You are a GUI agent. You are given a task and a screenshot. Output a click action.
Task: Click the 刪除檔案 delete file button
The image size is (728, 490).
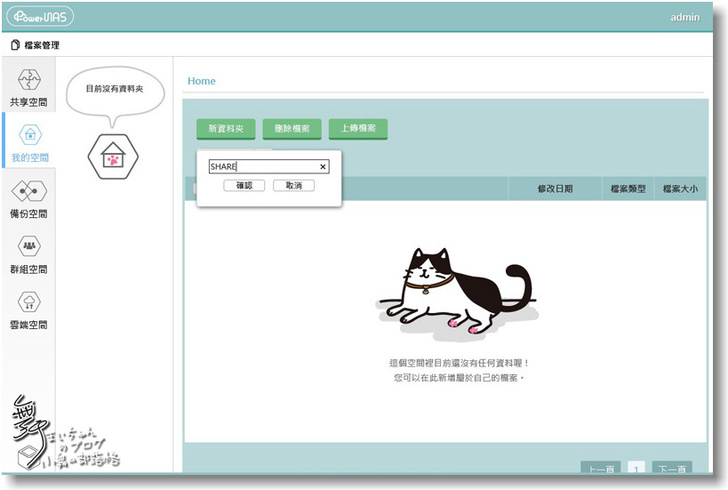click(292, 129)
